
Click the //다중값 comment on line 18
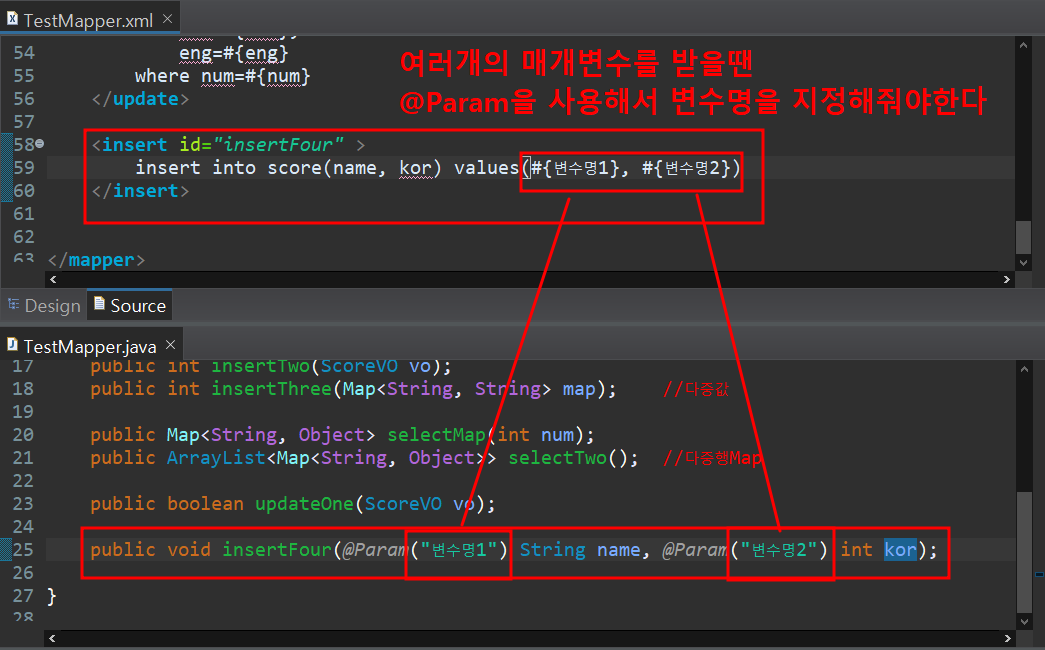point(696,389)
